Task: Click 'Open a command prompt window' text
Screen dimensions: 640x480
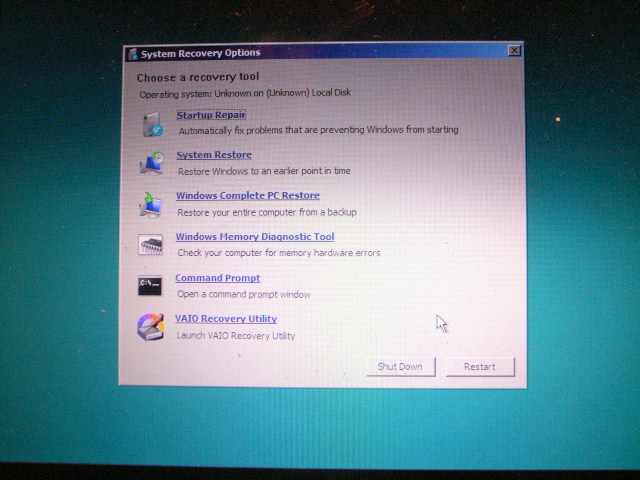Action: 244,294
